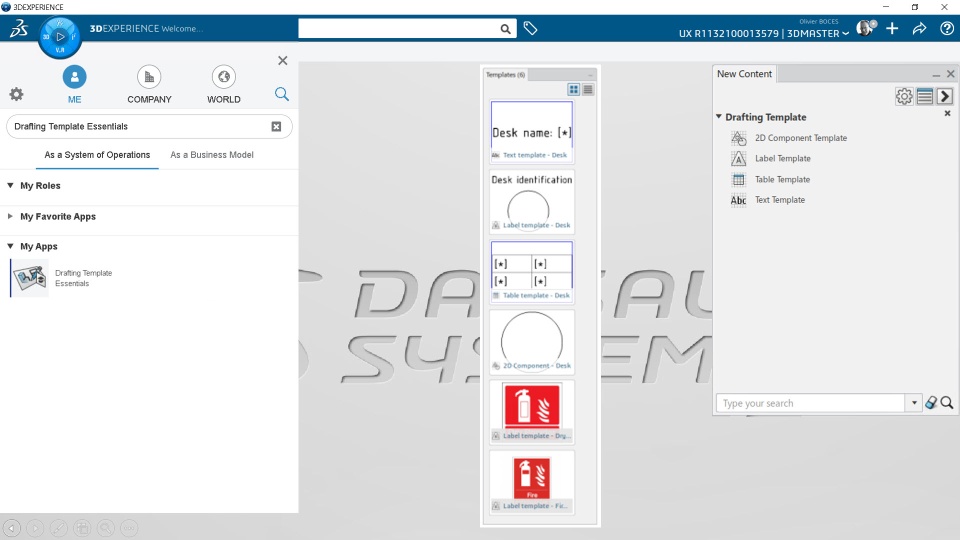The image size is (960, 540).
Task: Open the help question mark icon
Action: pyautogui.click(x=947, y=29)
